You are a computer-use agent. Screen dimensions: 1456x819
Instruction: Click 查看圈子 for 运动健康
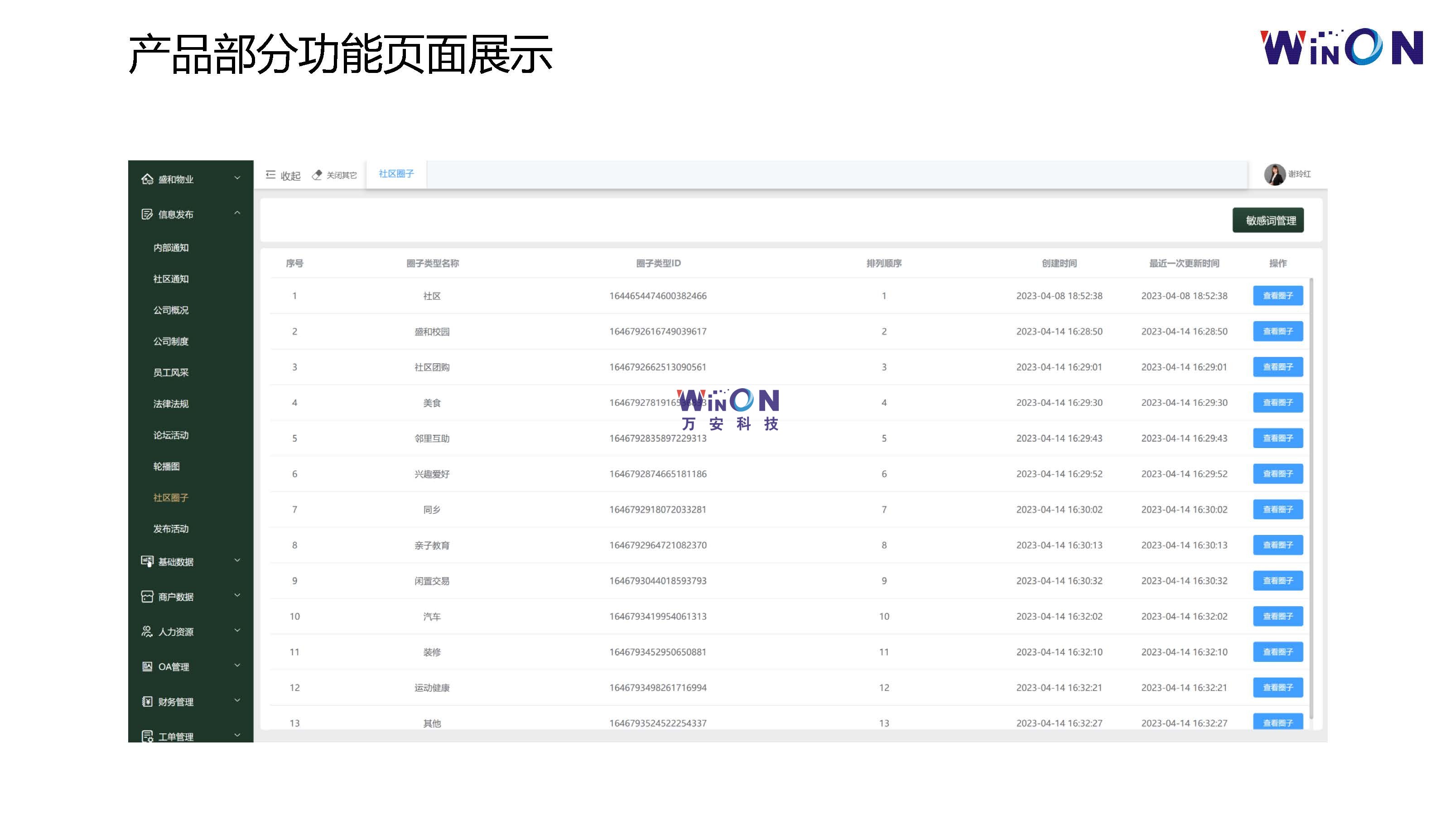[x=1278, y=687]
